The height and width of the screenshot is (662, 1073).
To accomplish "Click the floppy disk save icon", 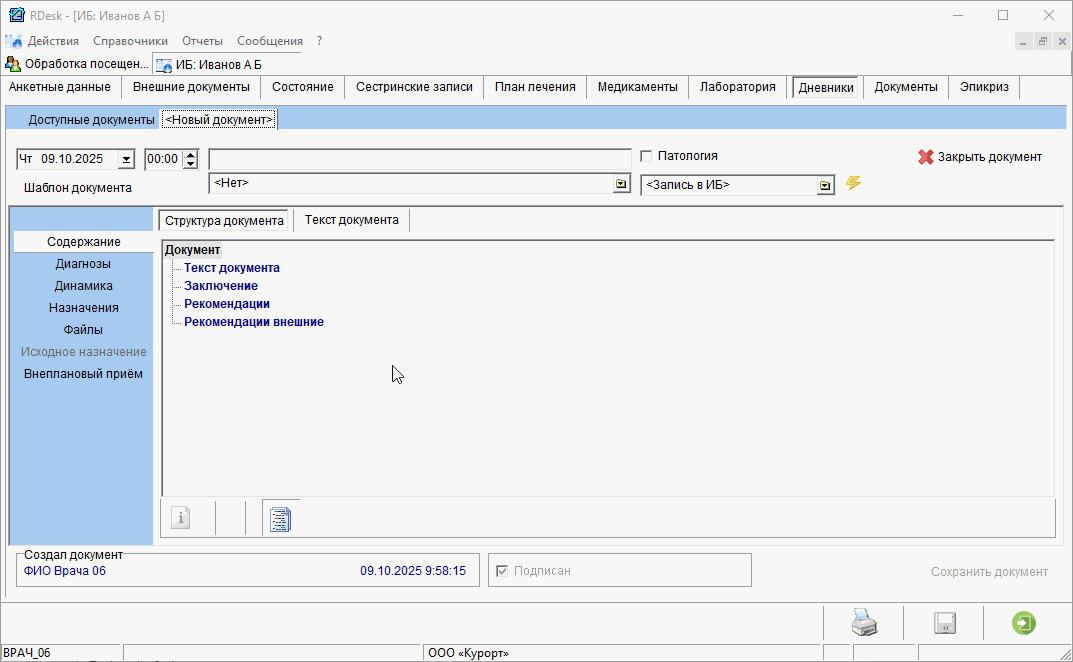I will (944, 623).
